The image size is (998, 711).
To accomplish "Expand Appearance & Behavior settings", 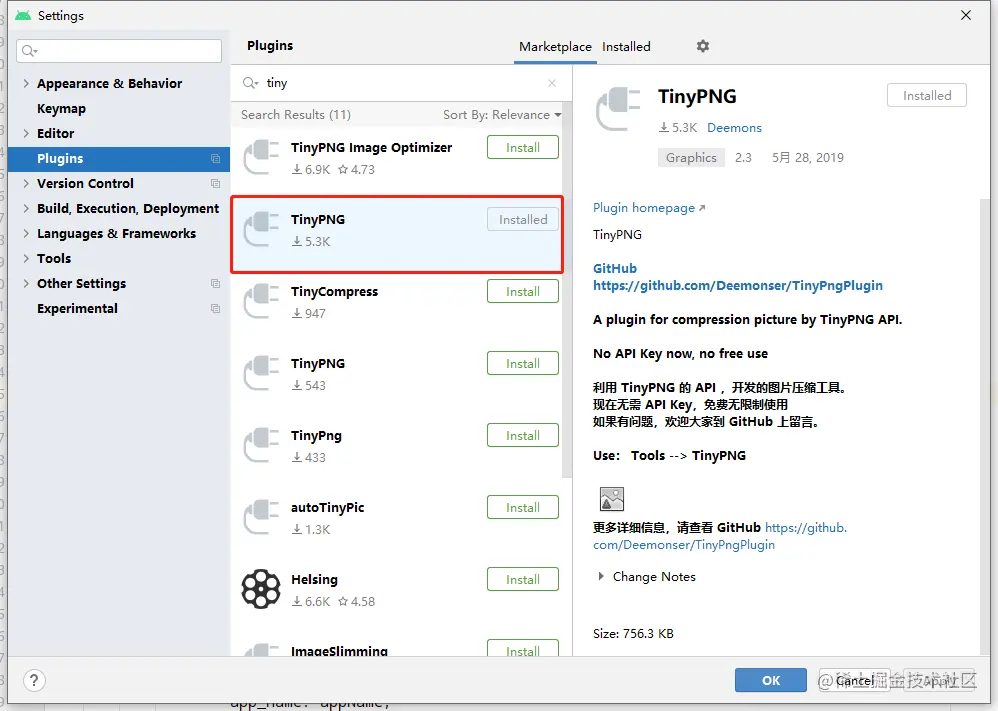I will 26,83.
